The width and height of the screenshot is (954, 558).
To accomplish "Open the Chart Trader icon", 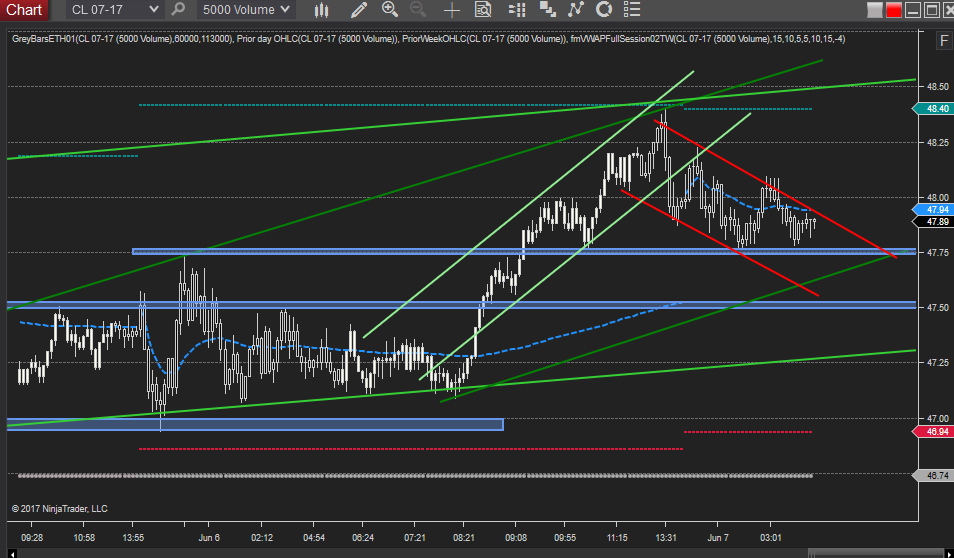I will (517, 9).
